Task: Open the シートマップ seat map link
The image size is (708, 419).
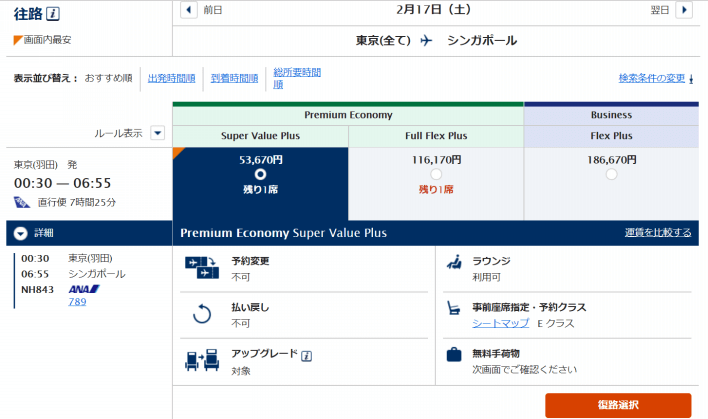Action: click(500, 324)
